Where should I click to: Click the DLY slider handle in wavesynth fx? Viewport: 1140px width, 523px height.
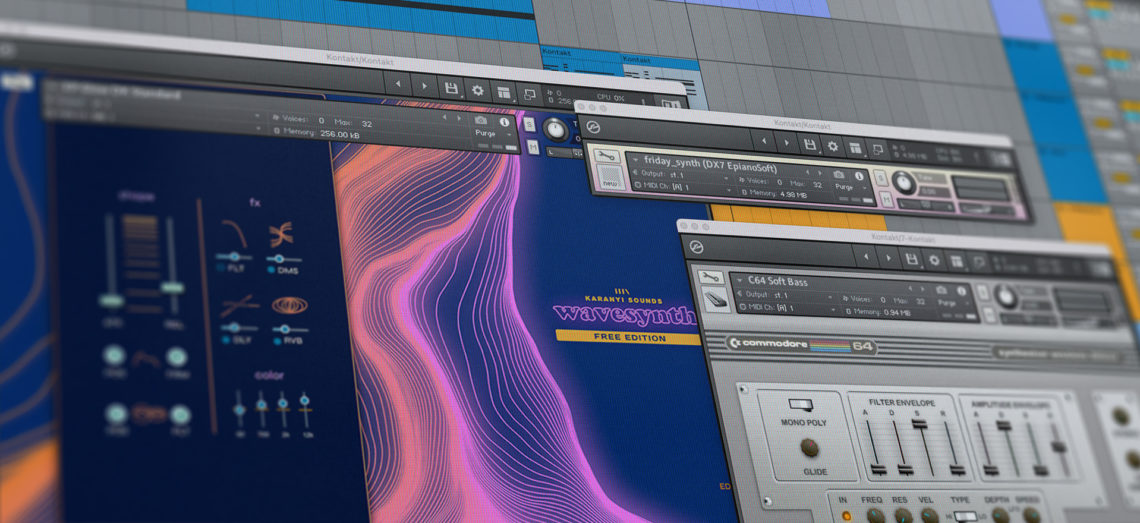click(x=235, y=327)
